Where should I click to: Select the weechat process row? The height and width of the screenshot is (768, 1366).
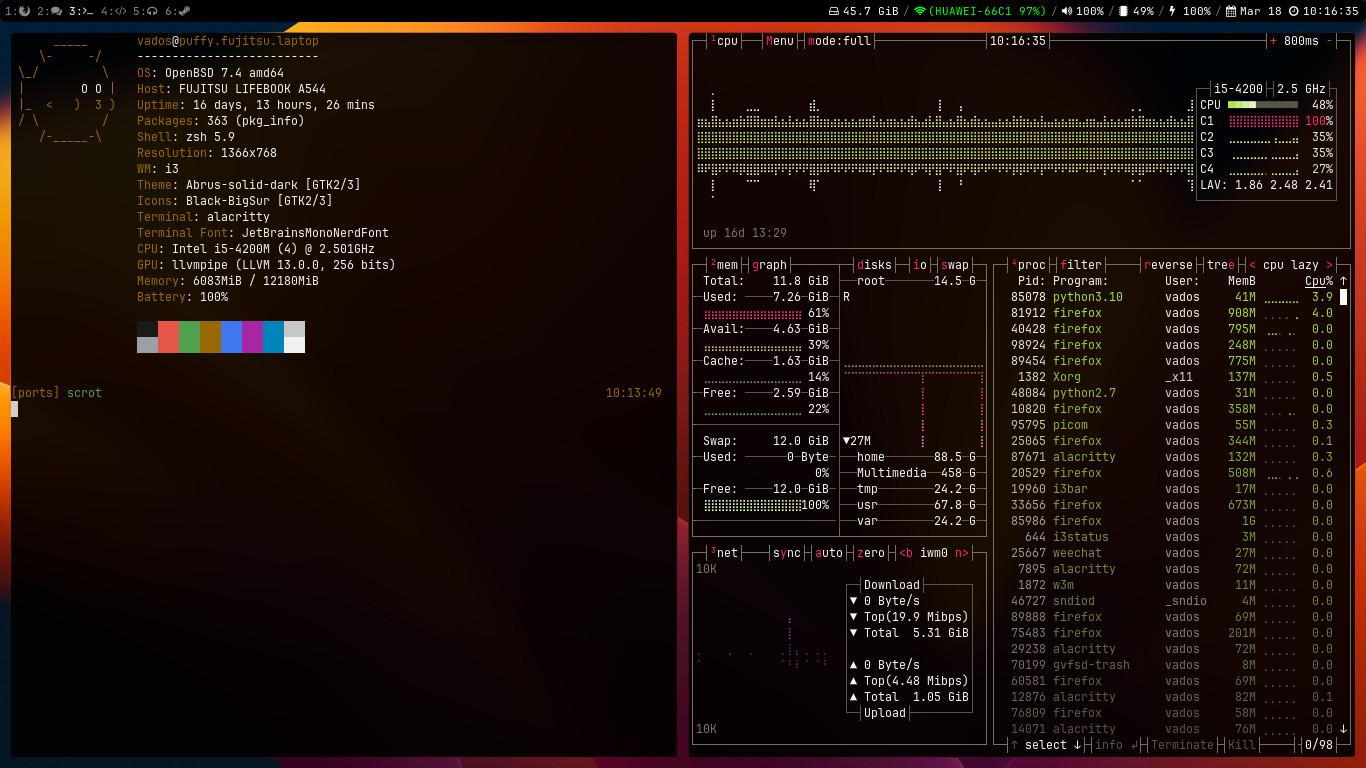pyautogui.click(x=1171, y=553)
